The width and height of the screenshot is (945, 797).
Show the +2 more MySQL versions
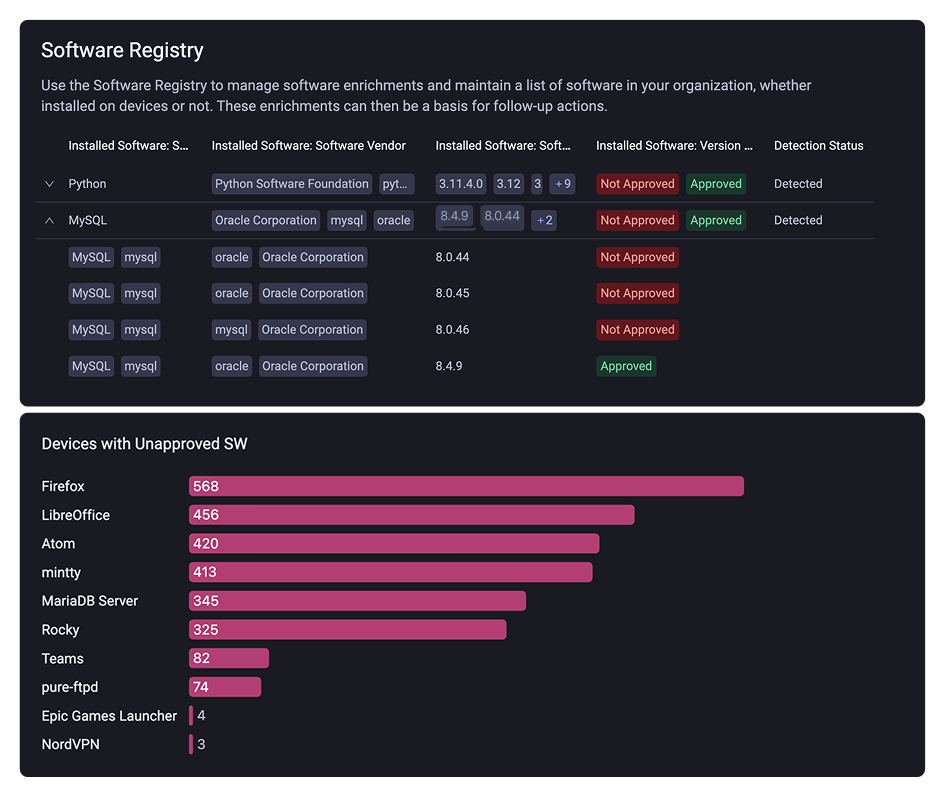coord(544,221)
